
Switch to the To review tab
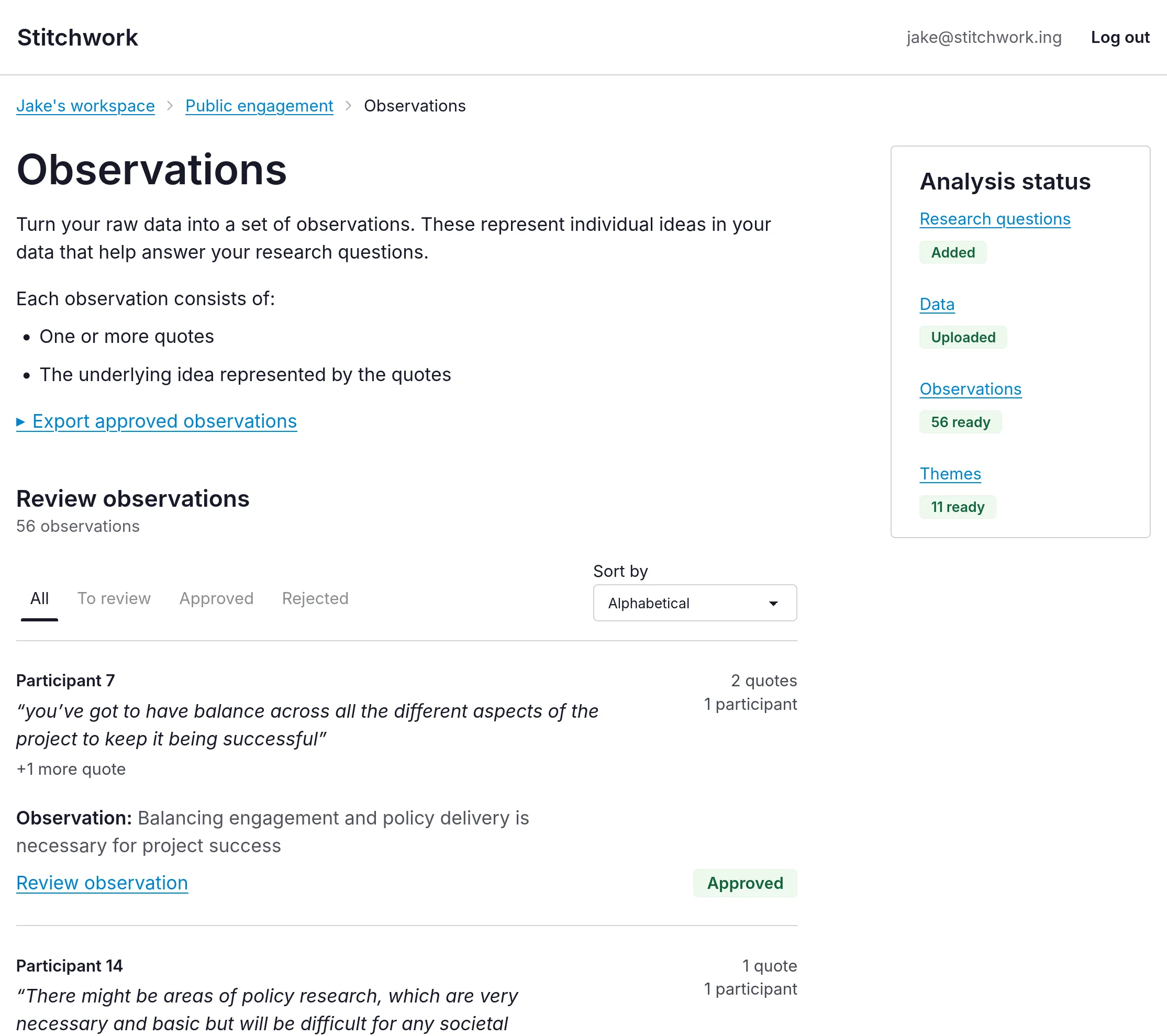114,599
